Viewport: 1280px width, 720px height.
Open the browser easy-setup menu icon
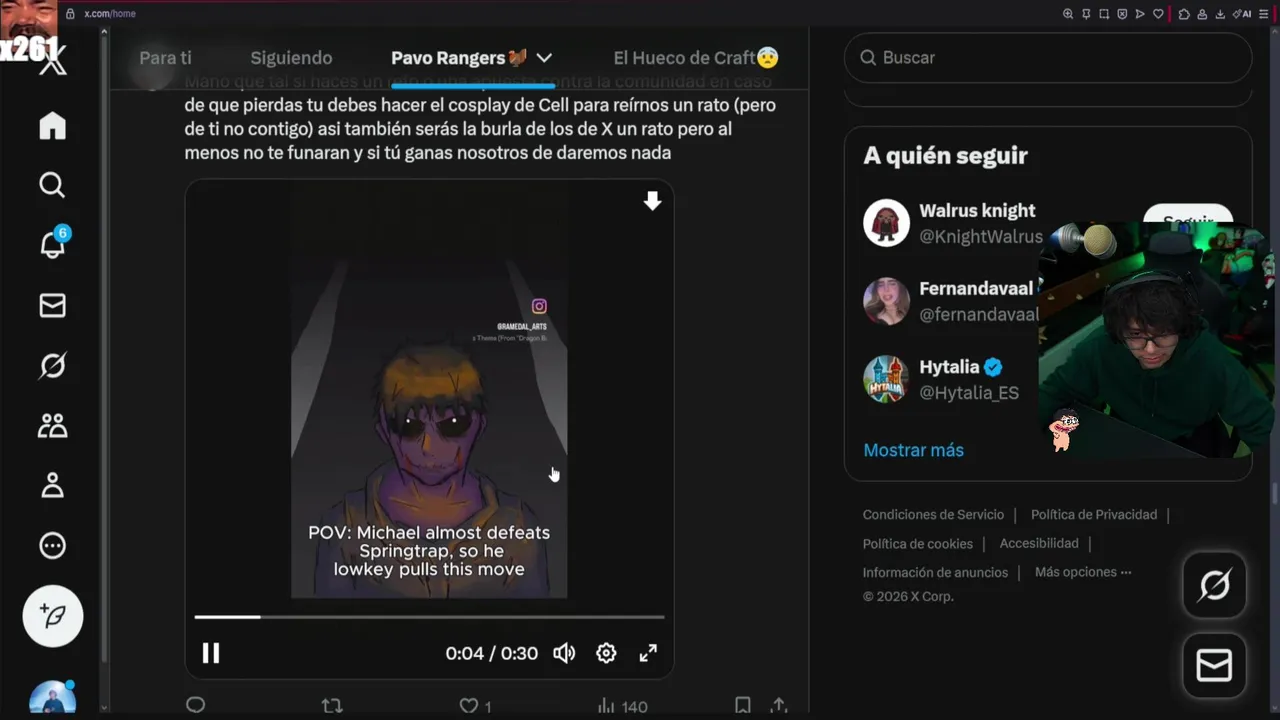point(1264,14)
